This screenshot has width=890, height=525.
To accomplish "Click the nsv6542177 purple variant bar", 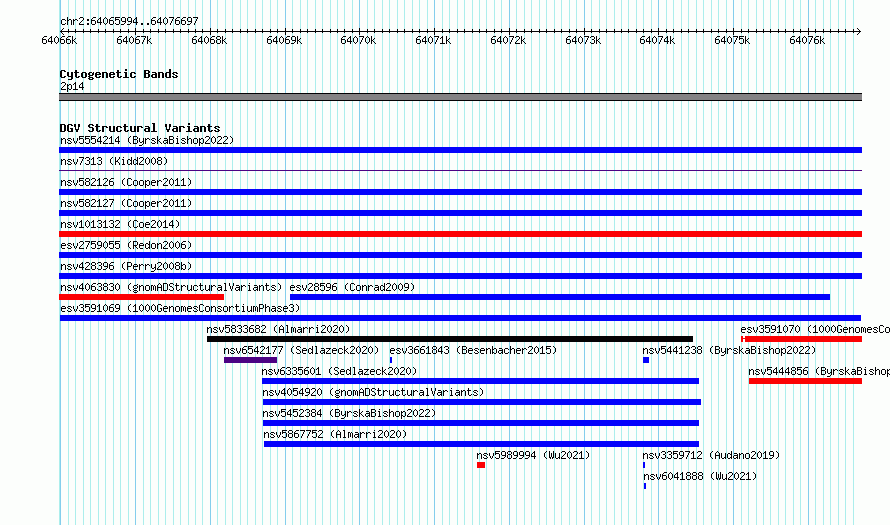I will coord(250,360).
